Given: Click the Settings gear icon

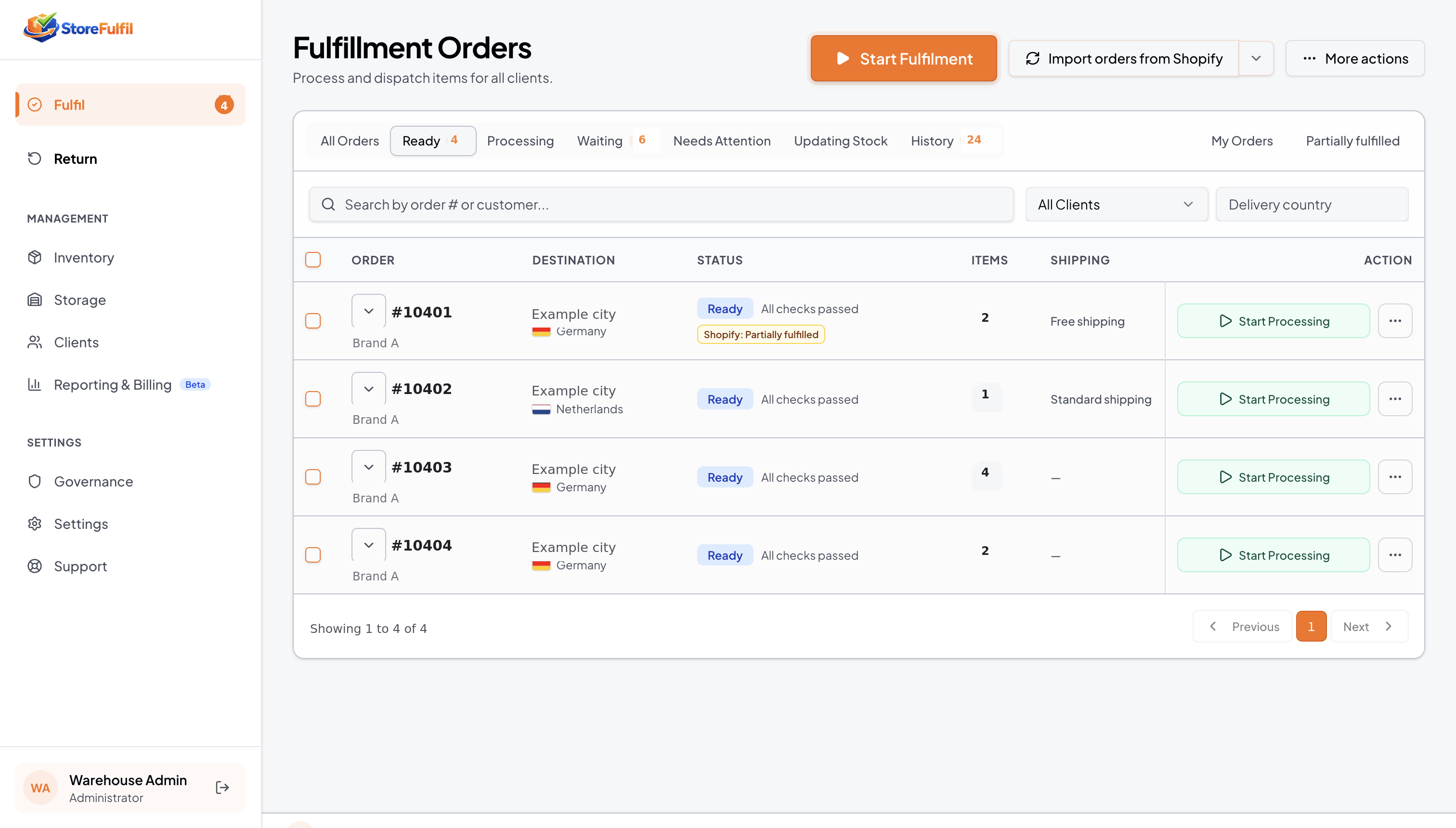Looking at the screenshot, I should pos(35,524).
